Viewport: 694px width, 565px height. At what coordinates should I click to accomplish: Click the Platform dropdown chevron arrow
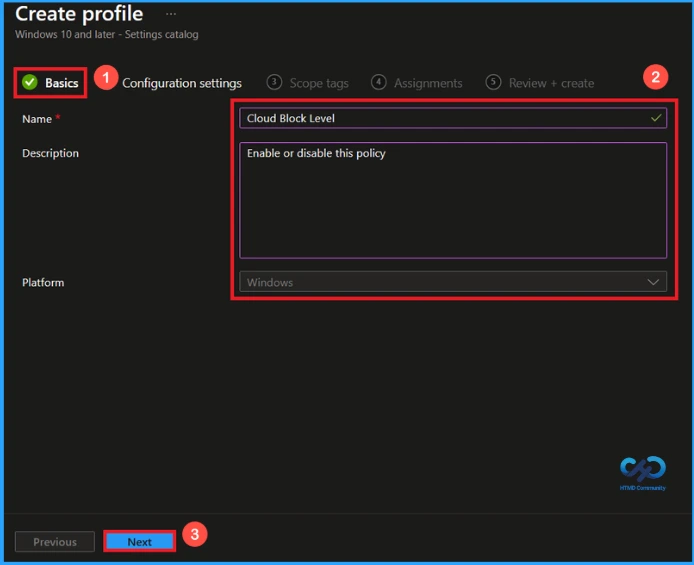pyautogui.click(x=653, y=282)
